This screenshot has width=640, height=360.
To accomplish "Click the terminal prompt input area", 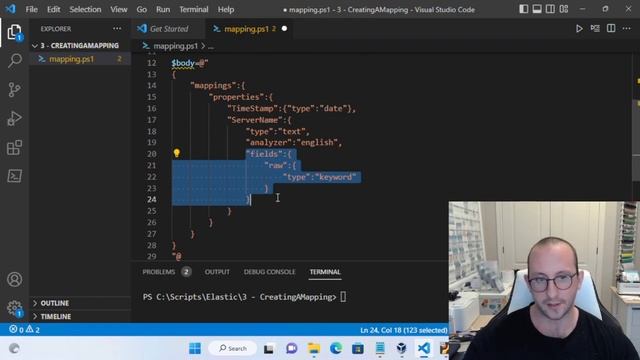I will click(x=343, y=297).
